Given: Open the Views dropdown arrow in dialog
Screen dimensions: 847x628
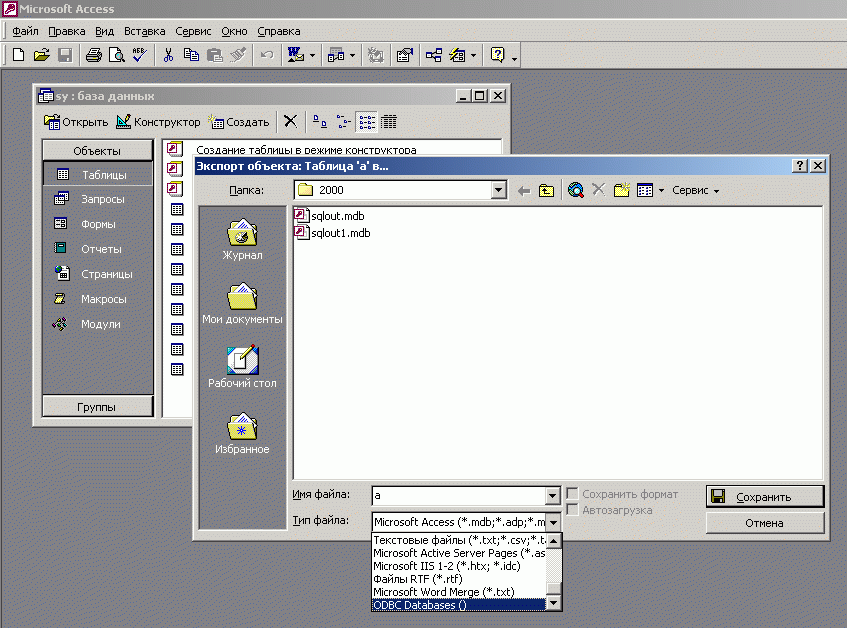Looking at the screenshot, I should pos(661,191).
